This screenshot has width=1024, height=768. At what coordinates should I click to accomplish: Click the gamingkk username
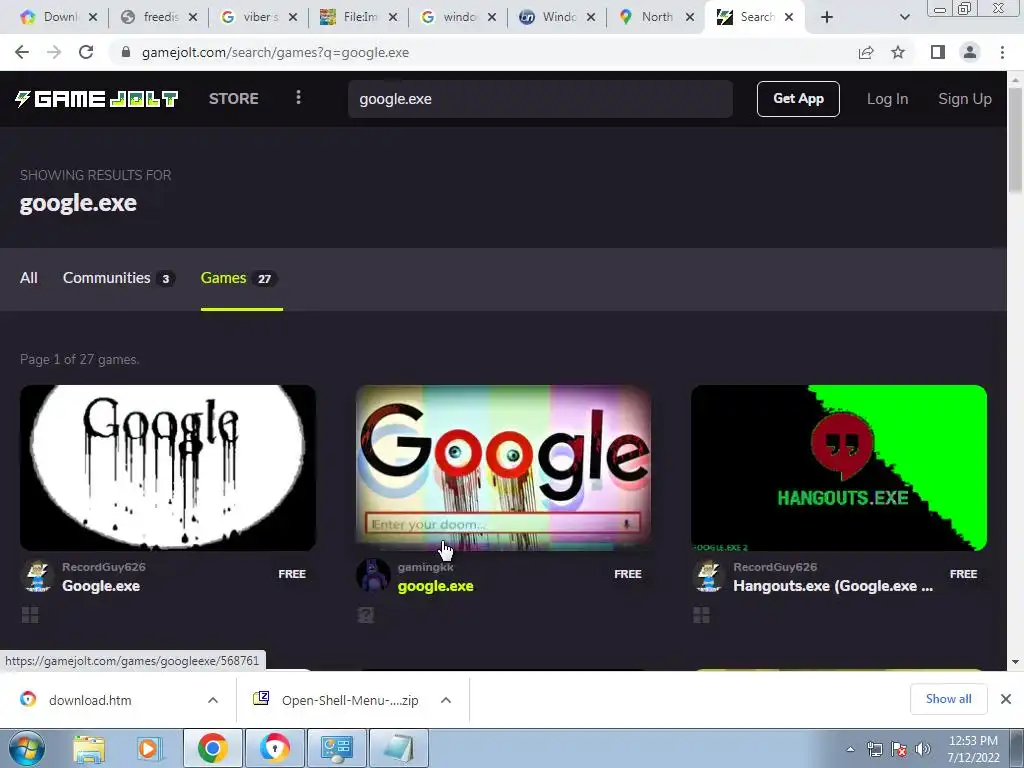[425, 567]
